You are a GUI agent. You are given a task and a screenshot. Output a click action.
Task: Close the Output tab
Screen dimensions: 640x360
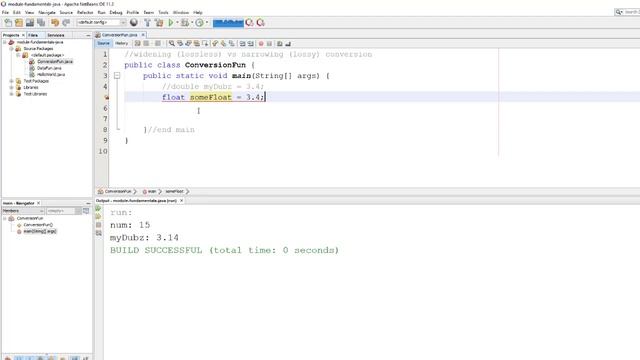pyautogui.click(x=182, y=201)
